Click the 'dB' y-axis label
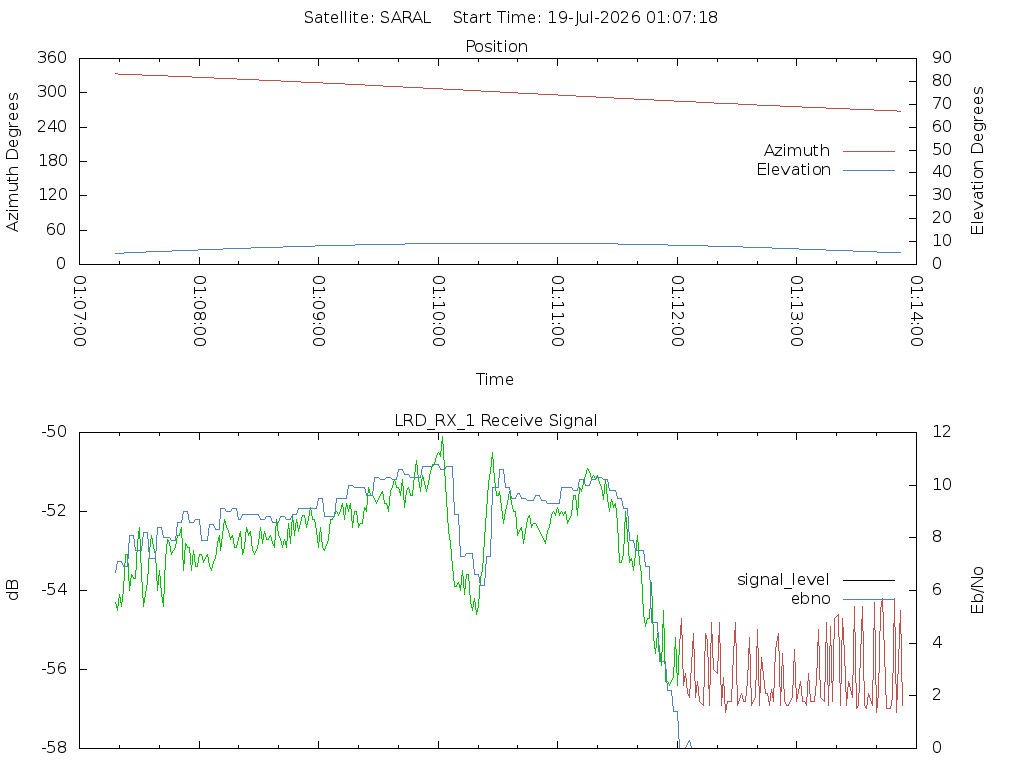Screen dimensions: 1024x768 [12, 589]
